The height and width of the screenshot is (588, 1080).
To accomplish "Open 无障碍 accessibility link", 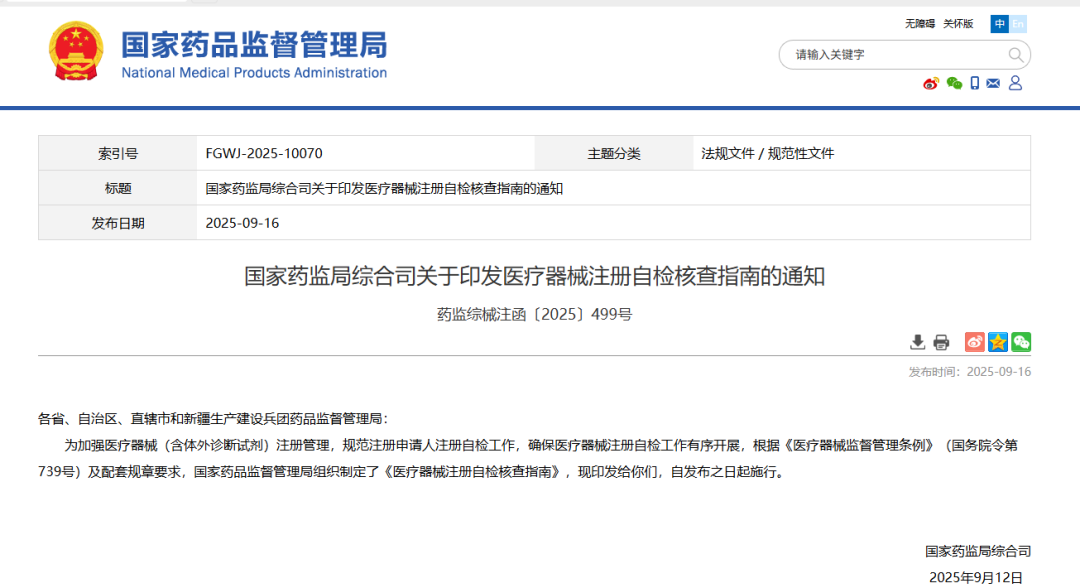I will pos(919,24).
